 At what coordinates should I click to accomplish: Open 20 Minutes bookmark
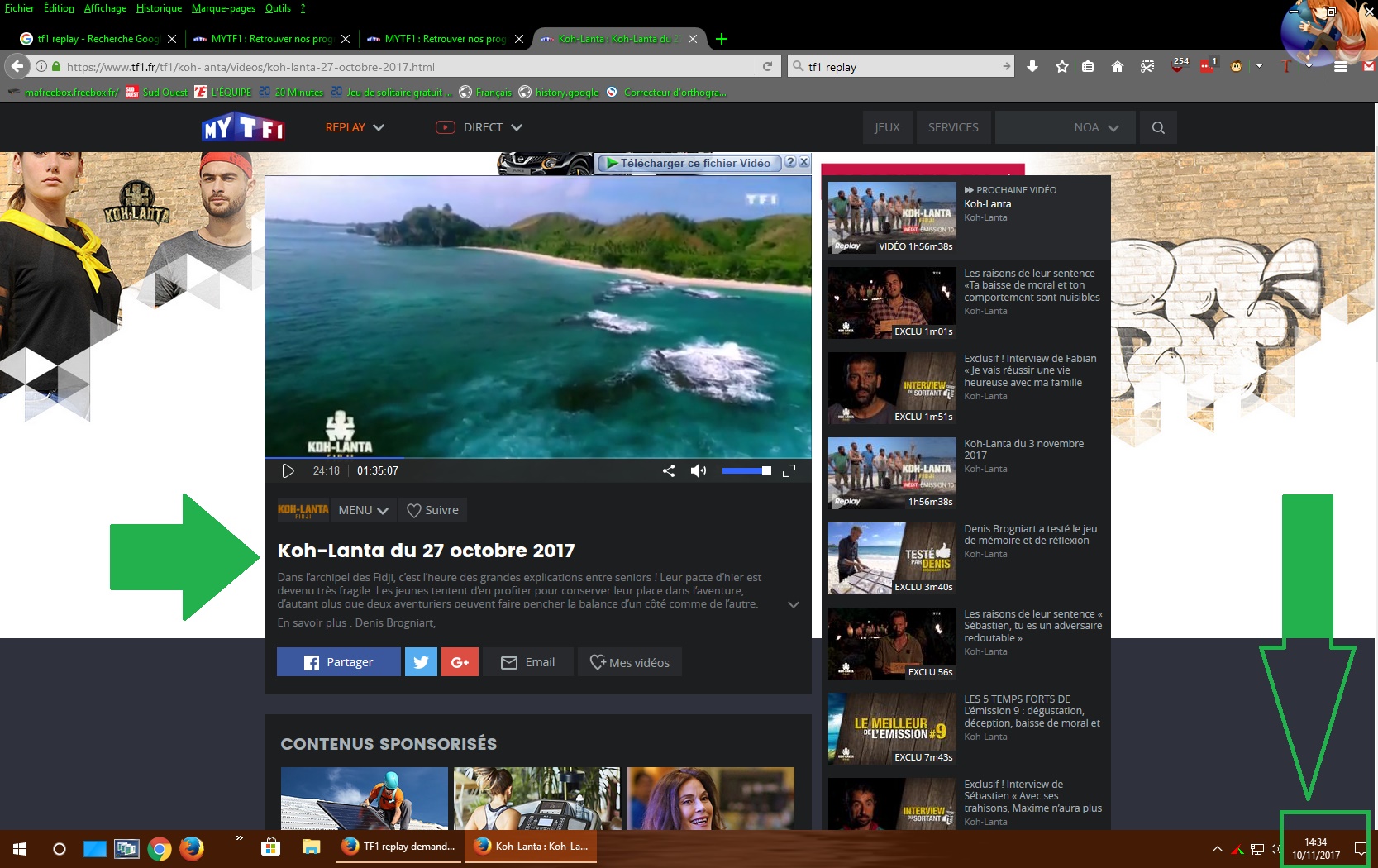click(x=291, y=92)
